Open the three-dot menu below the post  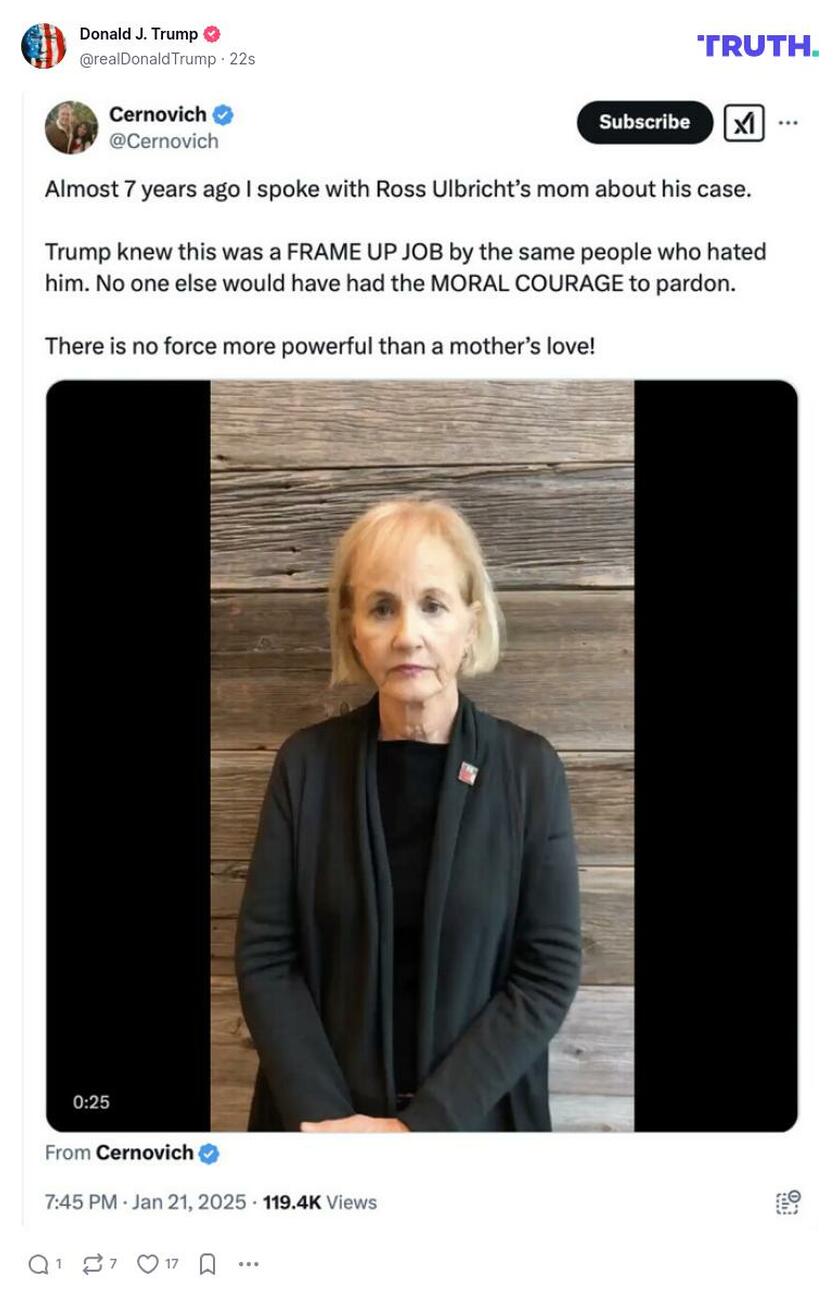point(249,1265)
